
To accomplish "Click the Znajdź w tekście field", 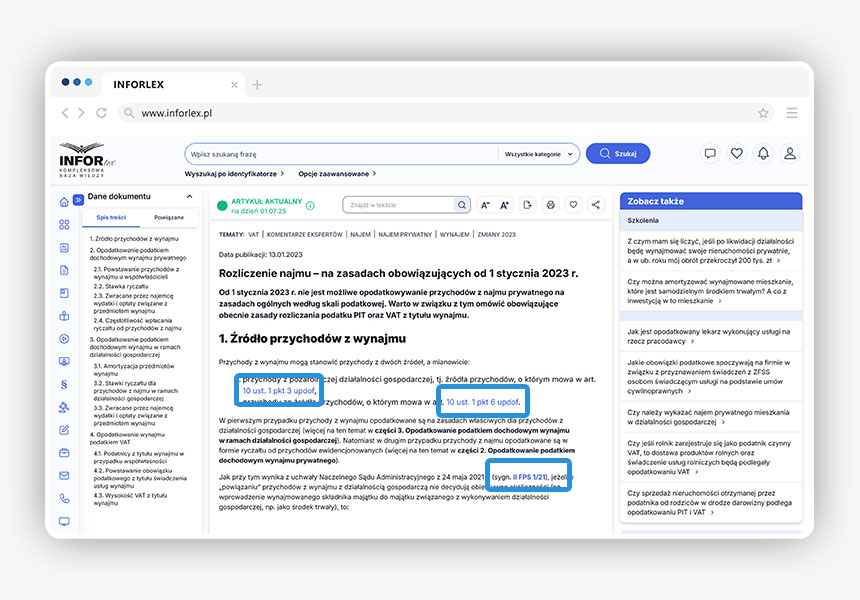I will click(399, 205).
